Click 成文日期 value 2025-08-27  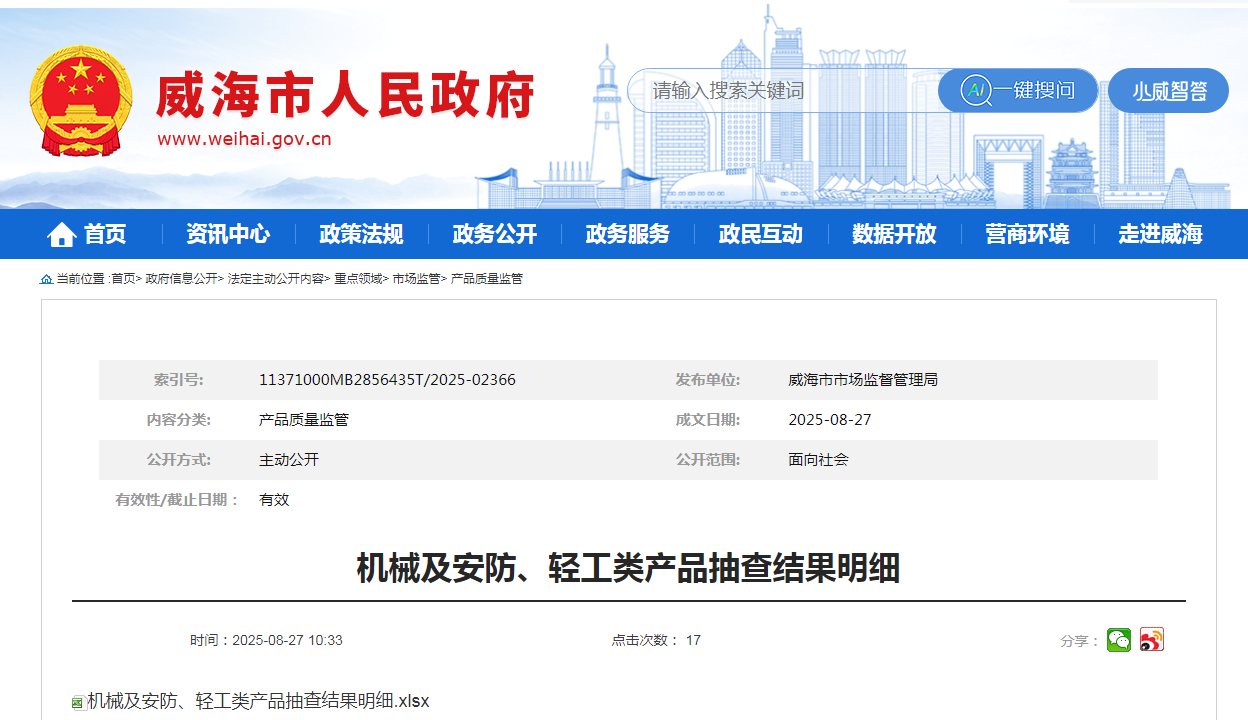click(x=830, y=420)
